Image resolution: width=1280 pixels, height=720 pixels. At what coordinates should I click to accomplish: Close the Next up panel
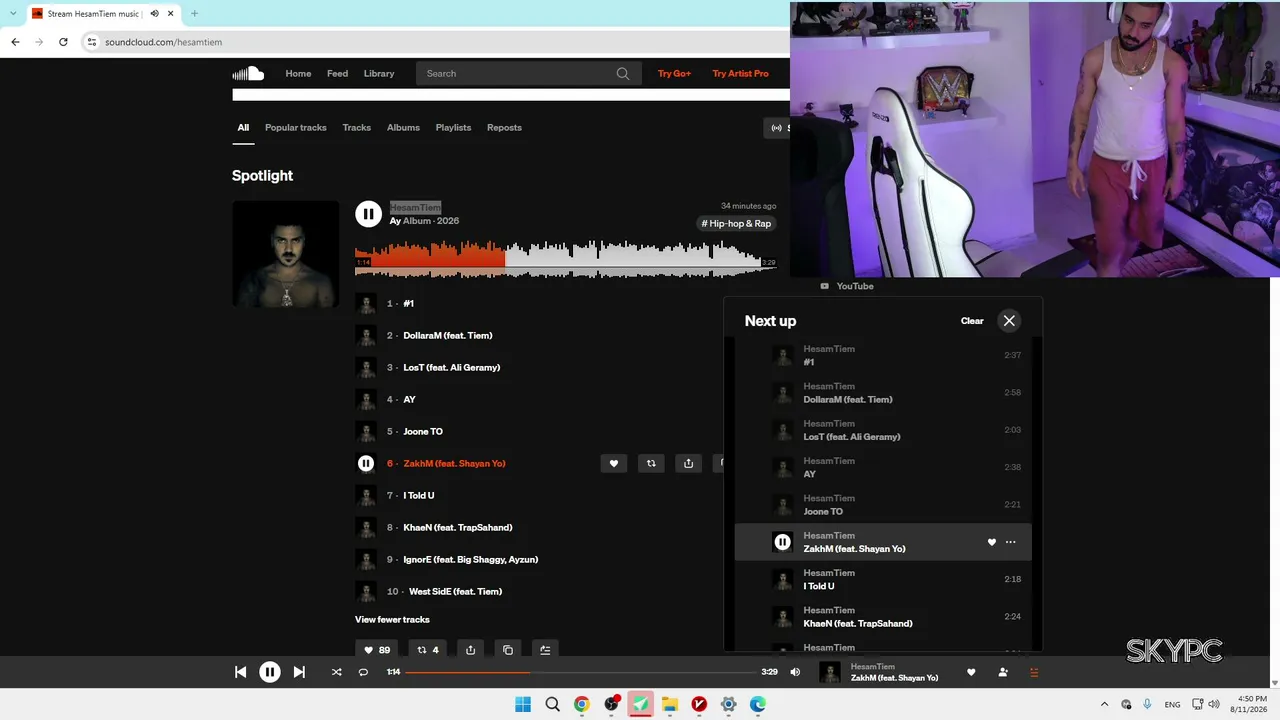(1009, 321)
